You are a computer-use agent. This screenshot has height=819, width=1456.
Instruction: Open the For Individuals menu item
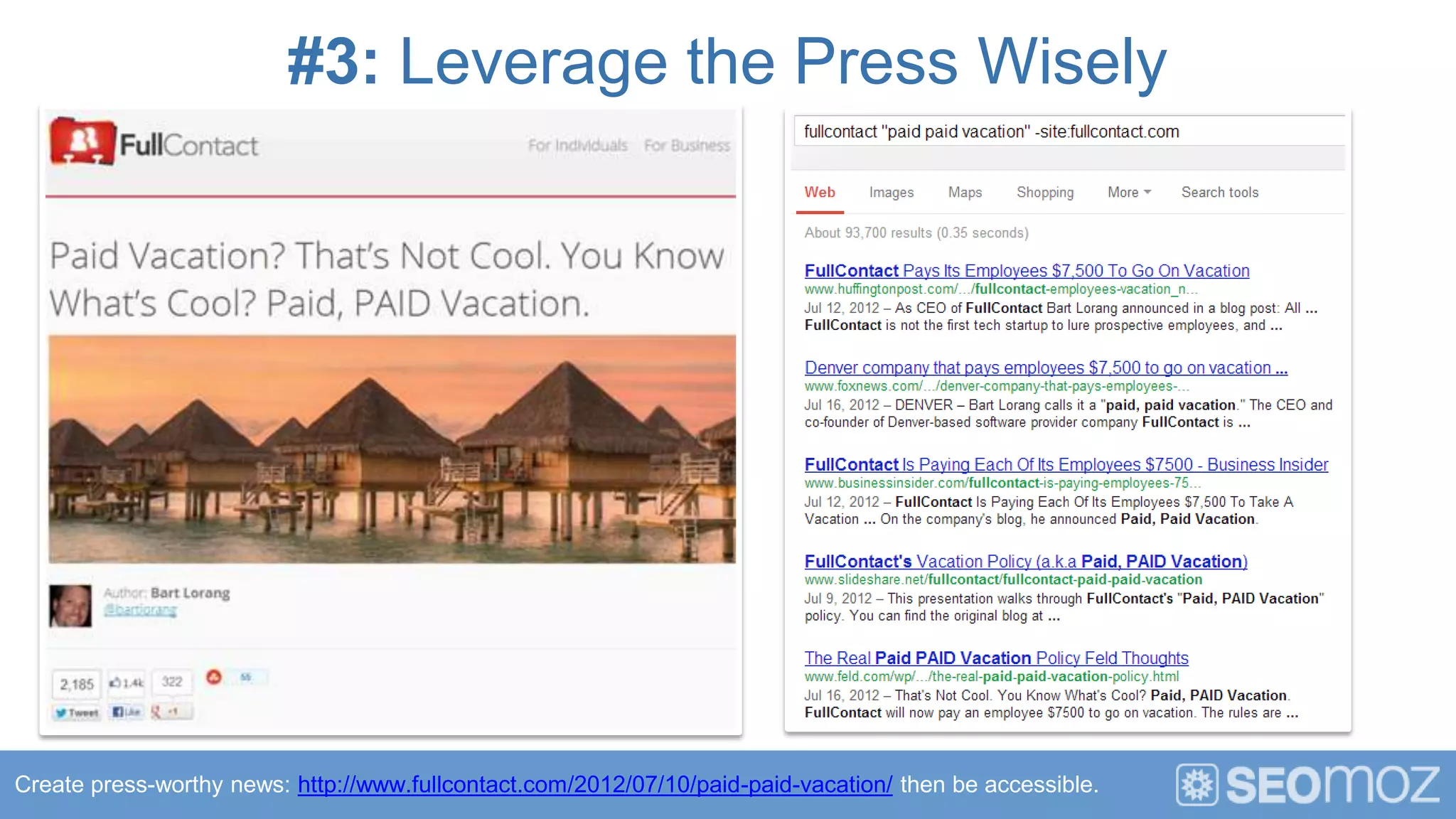[x=577, y=146]
